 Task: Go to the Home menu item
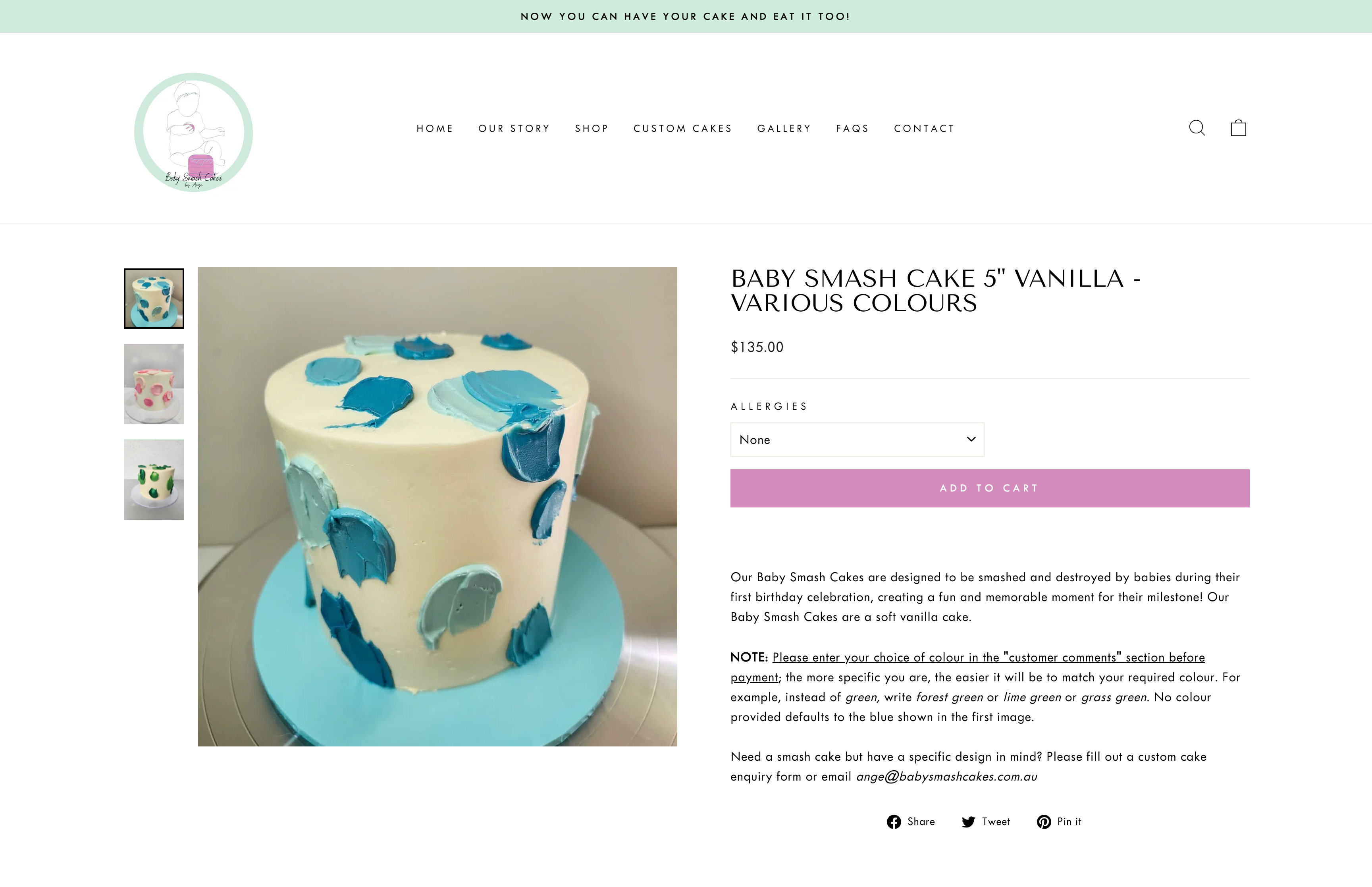click(435, 128)
